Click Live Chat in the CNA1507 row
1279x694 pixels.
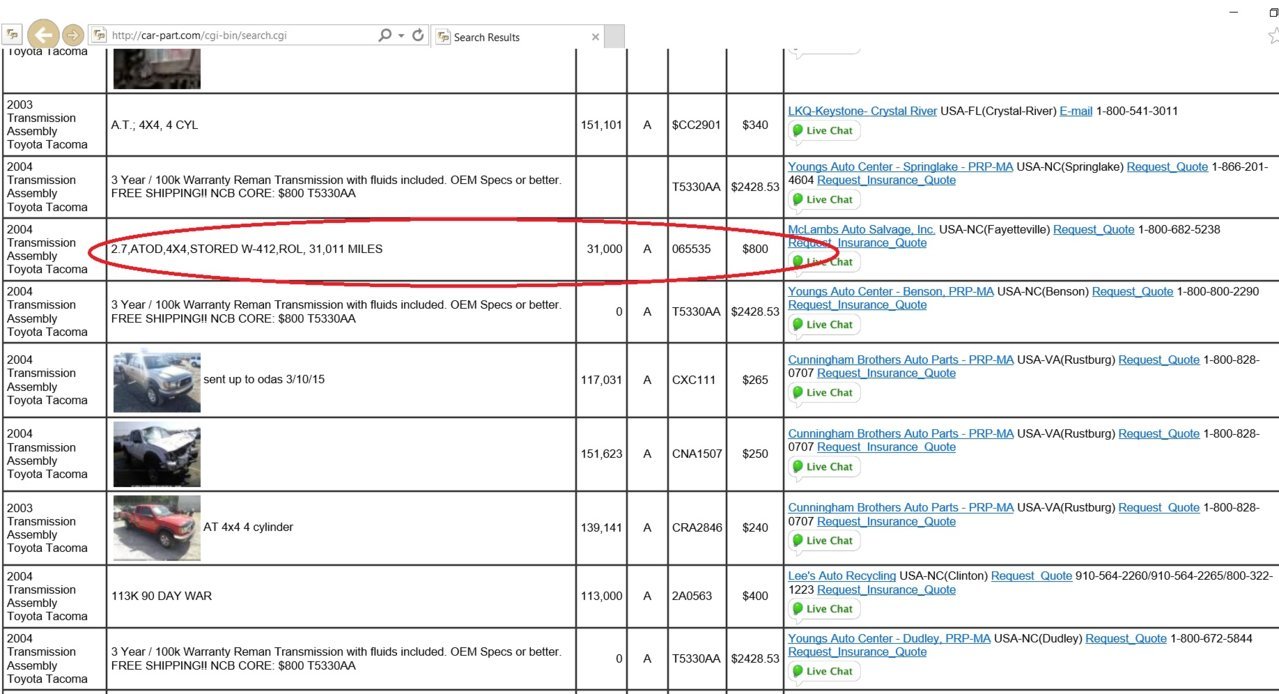pyautogui.click(x=825, y=467)
